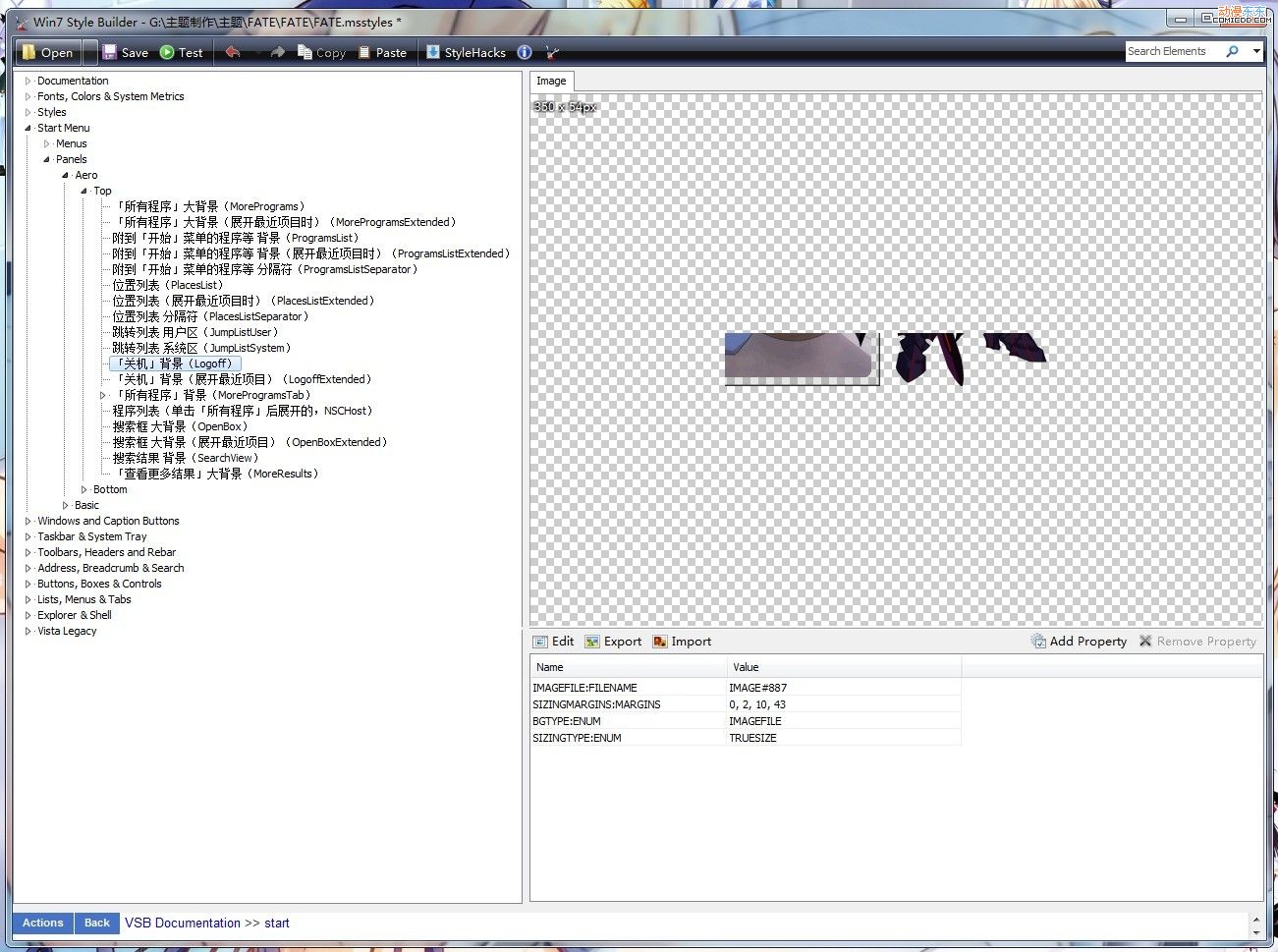Click the search magnifier icon

1233,51
